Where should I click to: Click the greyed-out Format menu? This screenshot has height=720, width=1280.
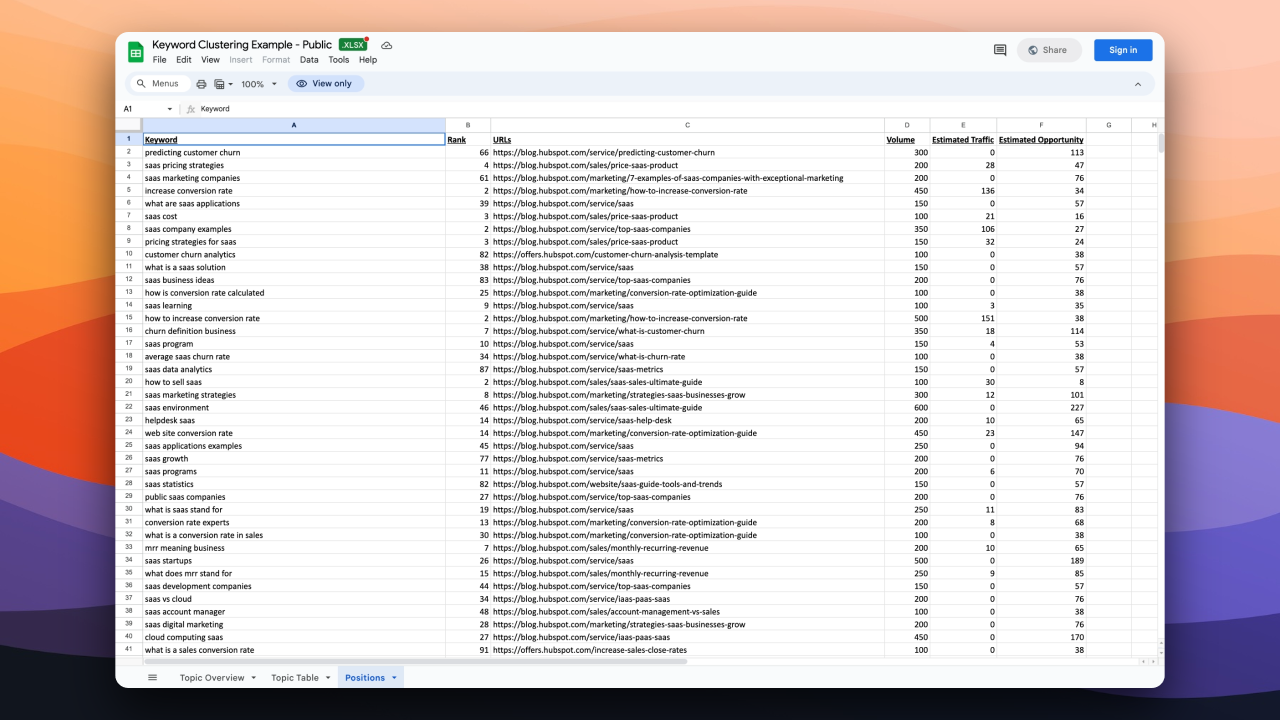point(276,60)
